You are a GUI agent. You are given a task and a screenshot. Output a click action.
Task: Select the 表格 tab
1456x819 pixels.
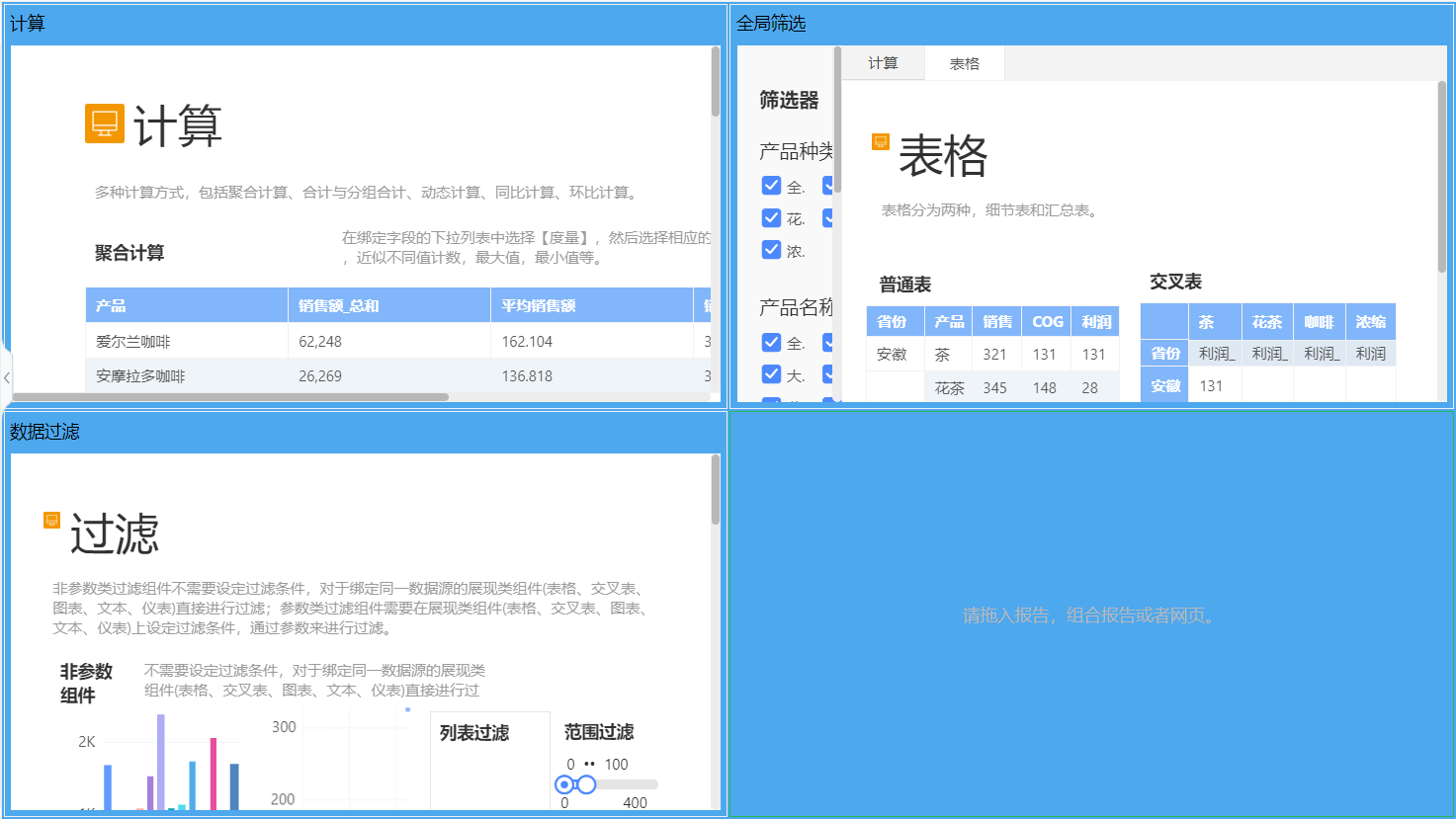(x=964, y=62)
